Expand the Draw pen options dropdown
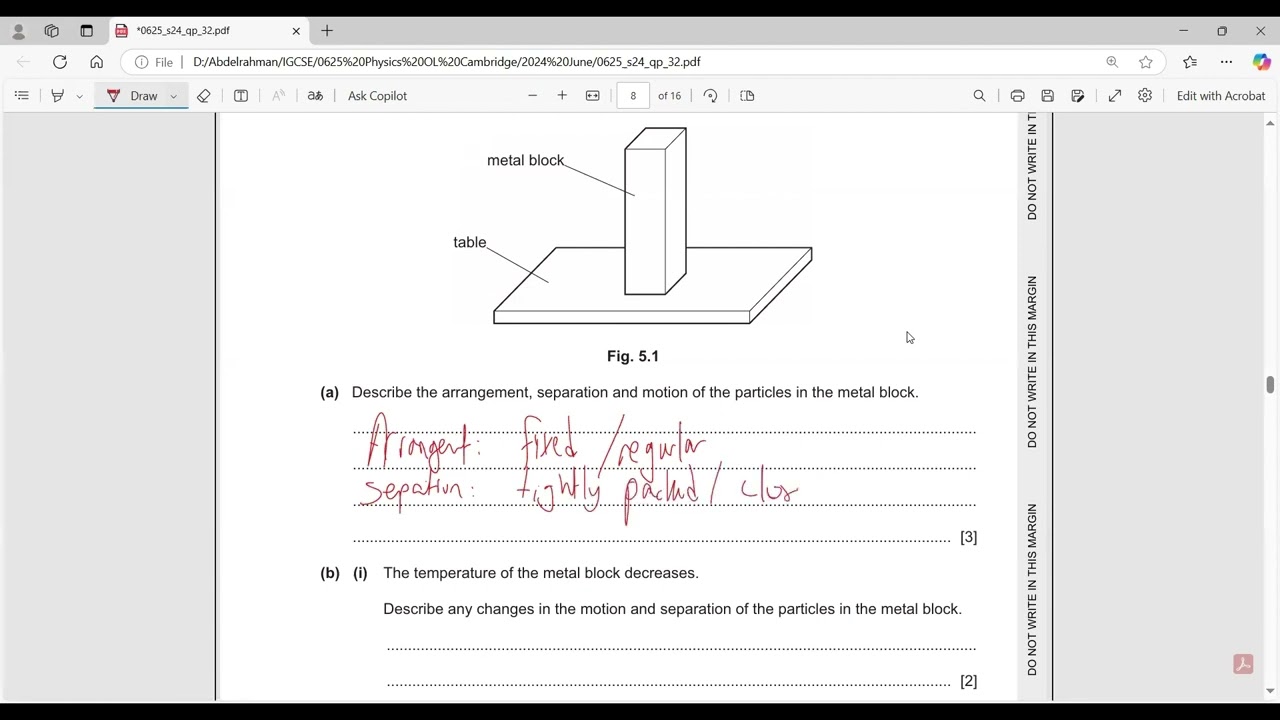 tap(174, 96)
